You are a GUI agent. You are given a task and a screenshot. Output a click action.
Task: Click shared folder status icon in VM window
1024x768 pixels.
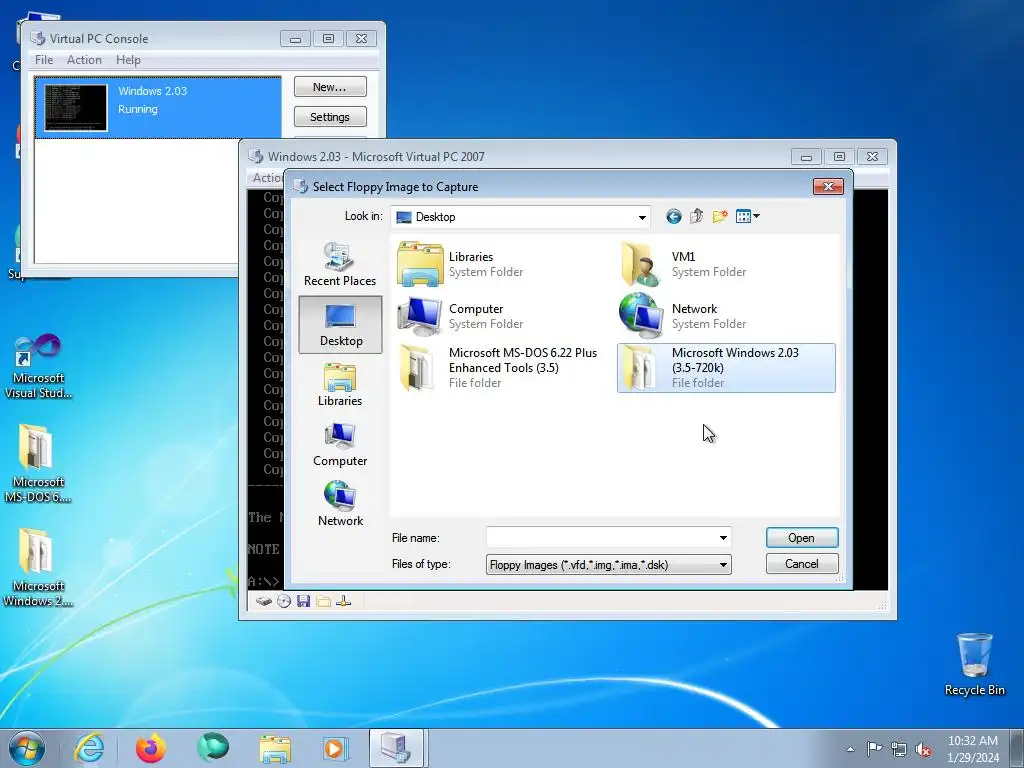pyautogui.click(x=323, y=601)
